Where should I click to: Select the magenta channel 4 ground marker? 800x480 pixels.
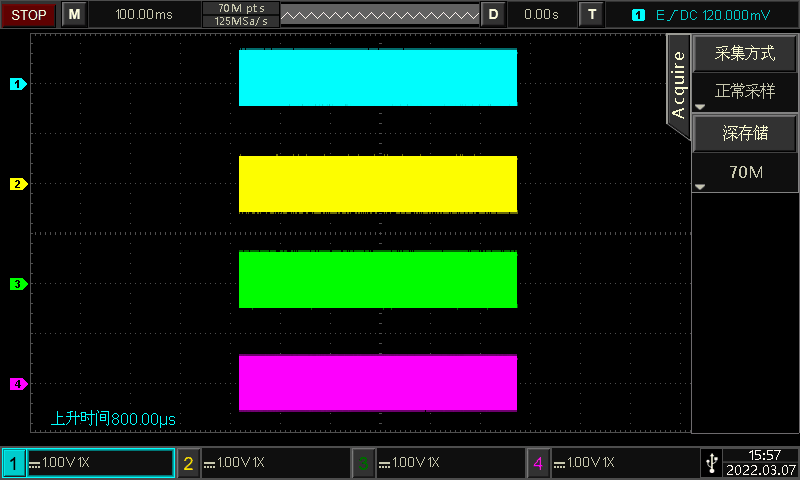(x=17, y=384)
